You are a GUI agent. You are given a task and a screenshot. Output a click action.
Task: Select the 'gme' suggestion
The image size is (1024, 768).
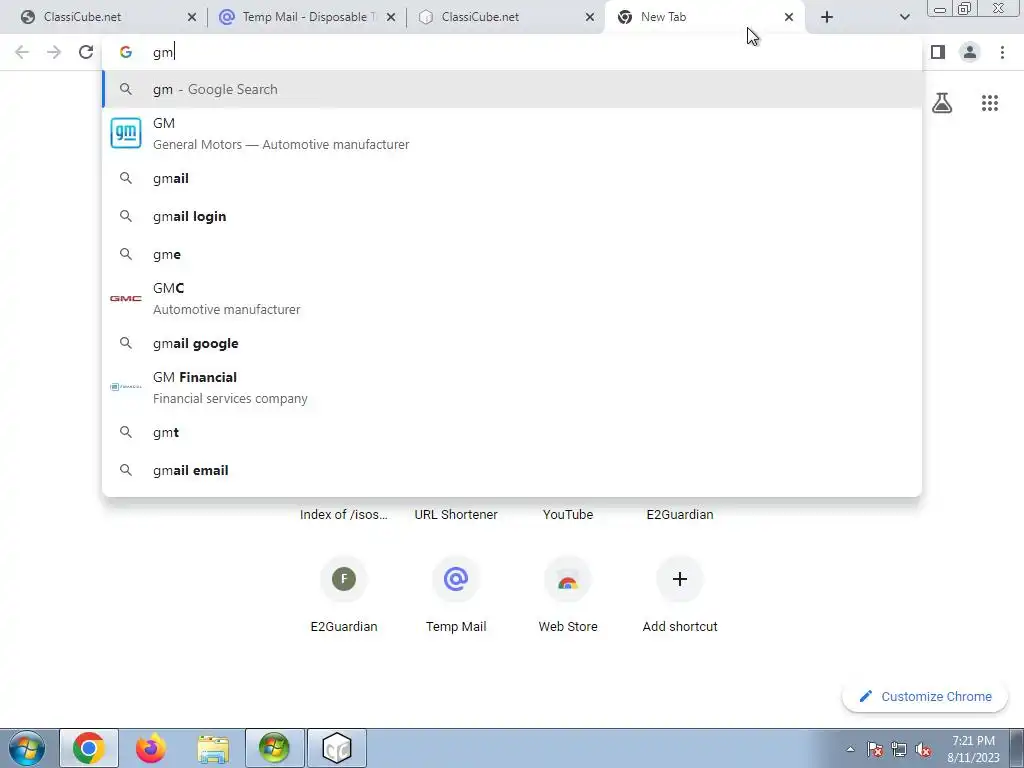click(512, 254)
